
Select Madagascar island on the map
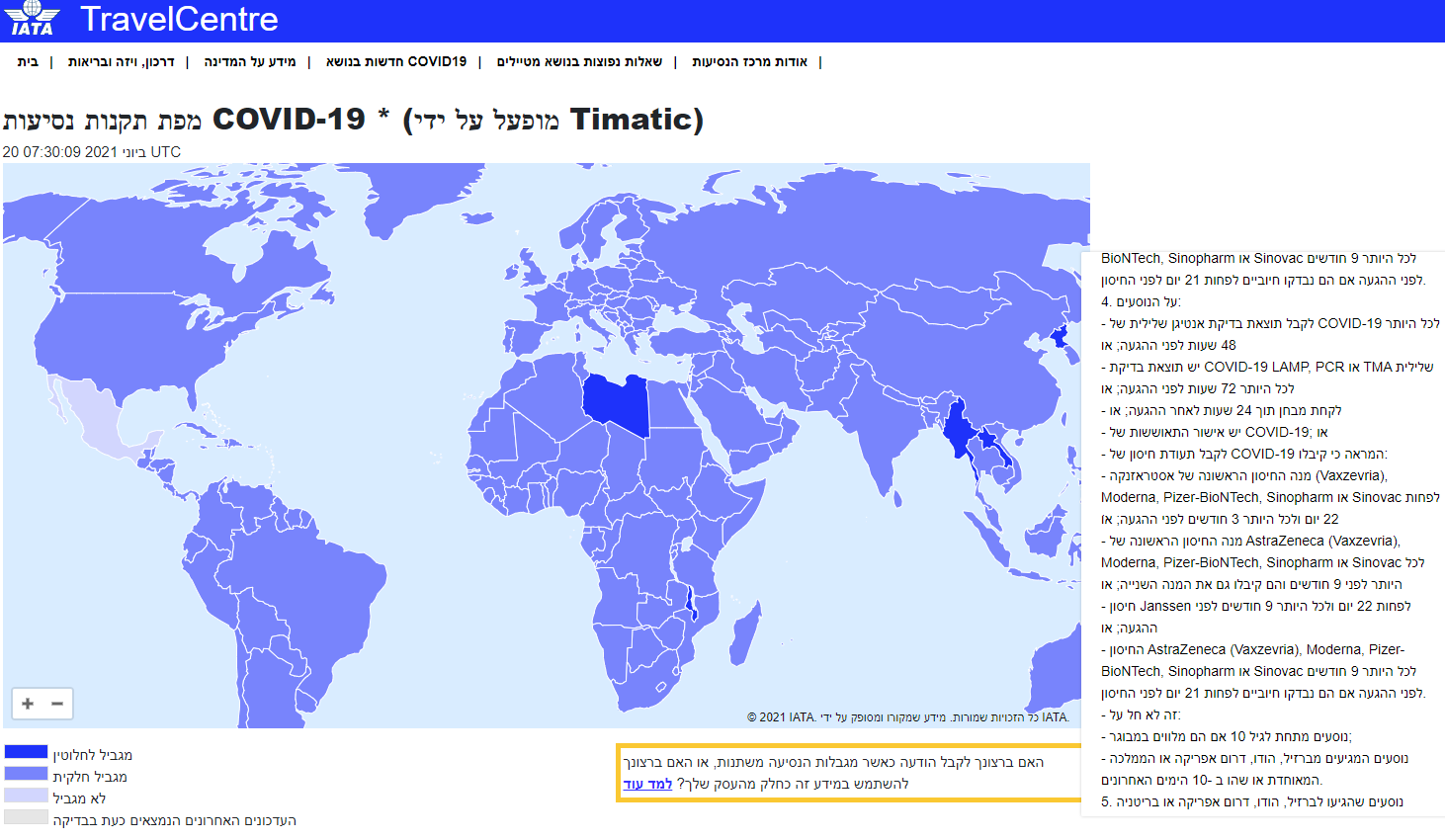(746, 632)
